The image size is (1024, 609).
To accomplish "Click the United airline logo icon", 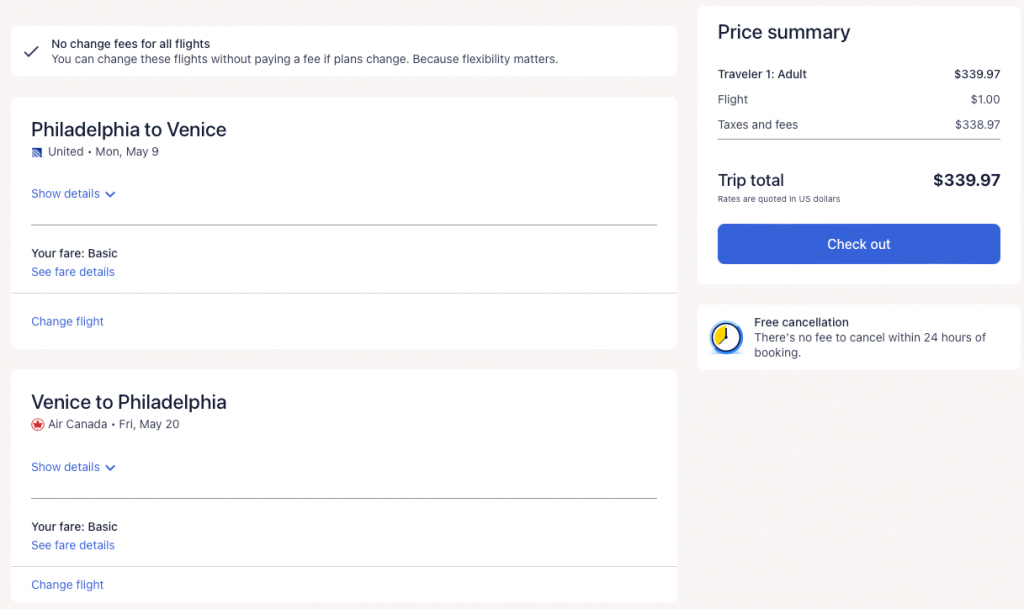I will (37, 152).
